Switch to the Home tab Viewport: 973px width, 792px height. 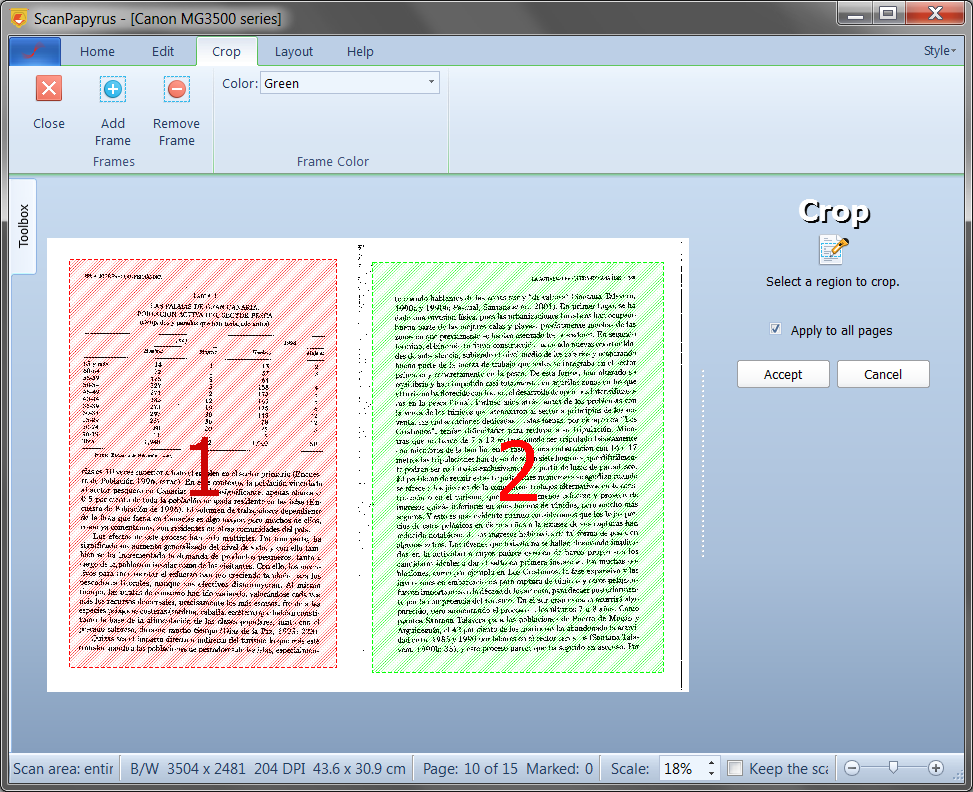97,51
